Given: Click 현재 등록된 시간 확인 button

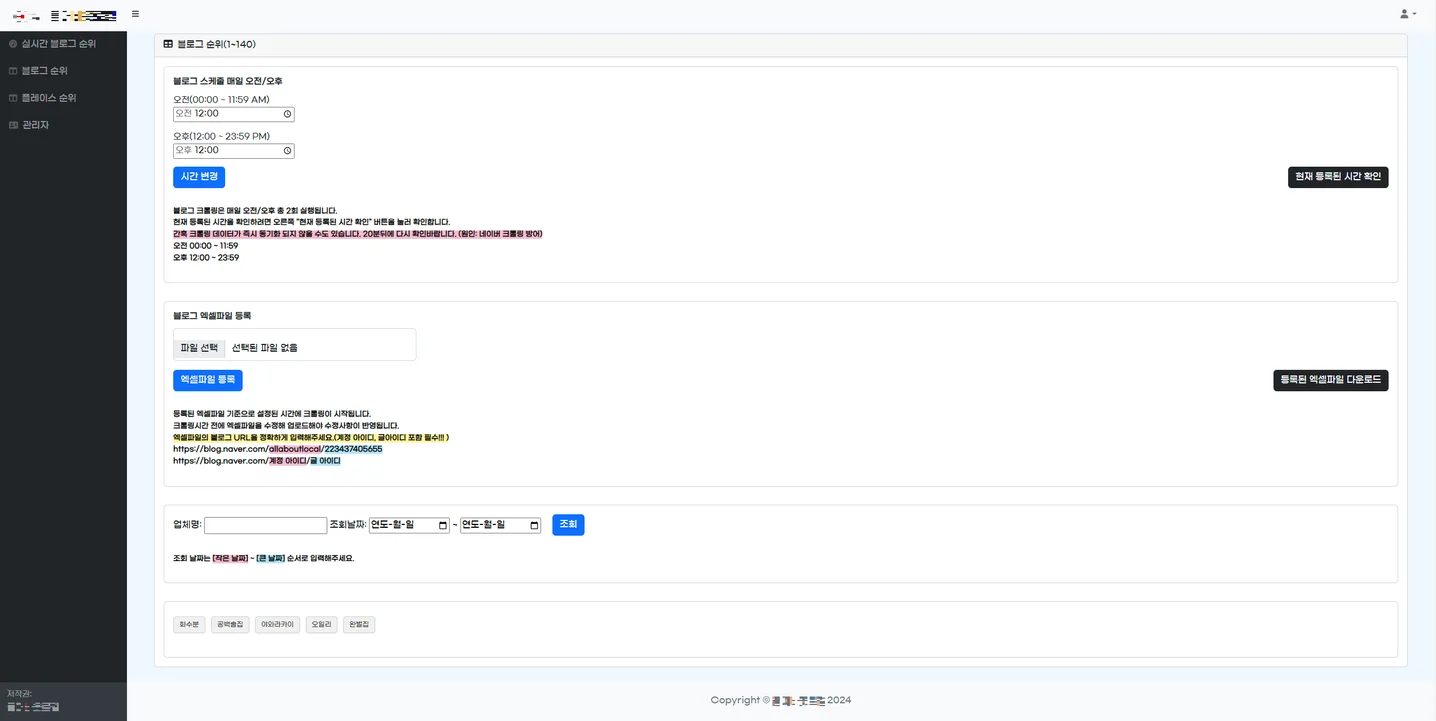Looking at the screenshot, I should click(x=1338, y=177).
